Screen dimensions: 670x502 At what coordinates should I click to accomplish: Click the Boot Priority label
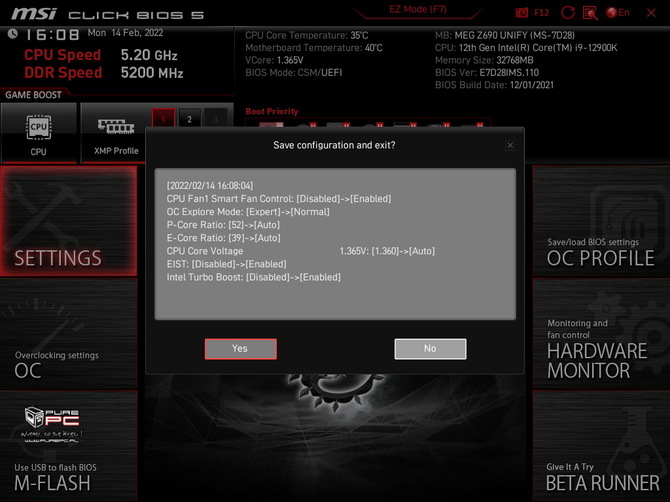pyautogui.click(x=272, y=112)
